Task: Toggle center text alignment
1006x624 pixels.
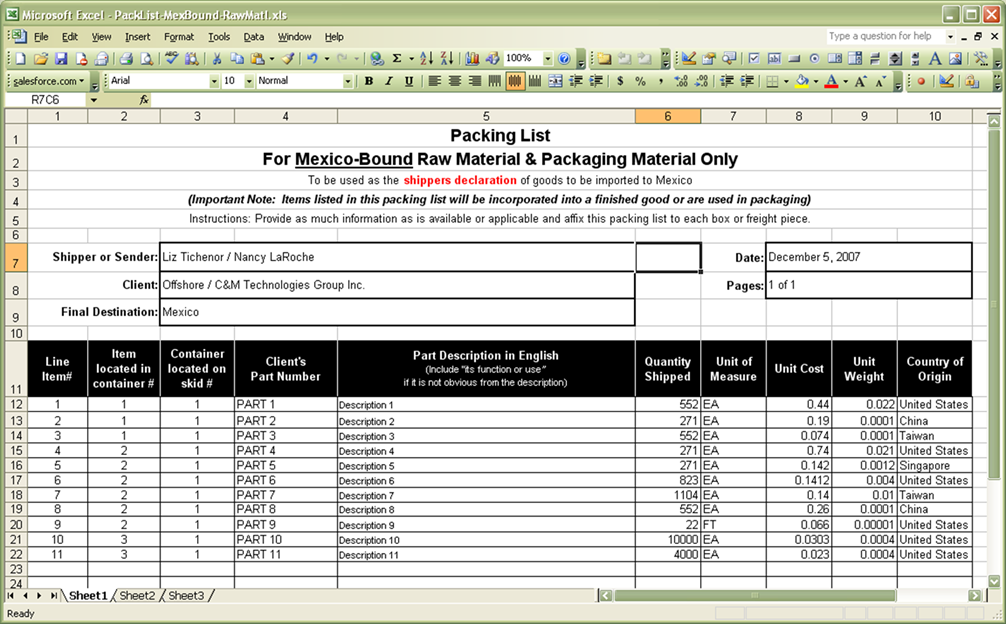Action: pos(455,81)
